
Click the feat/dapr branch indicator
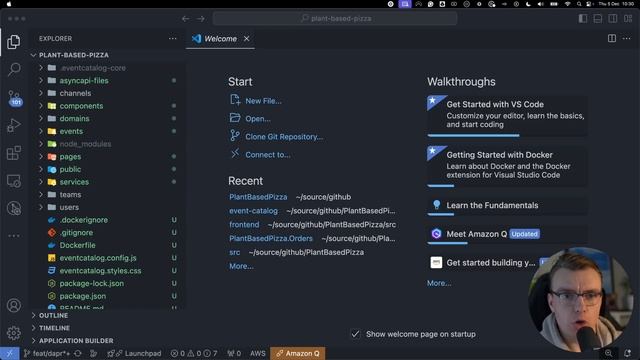point(47,353)
